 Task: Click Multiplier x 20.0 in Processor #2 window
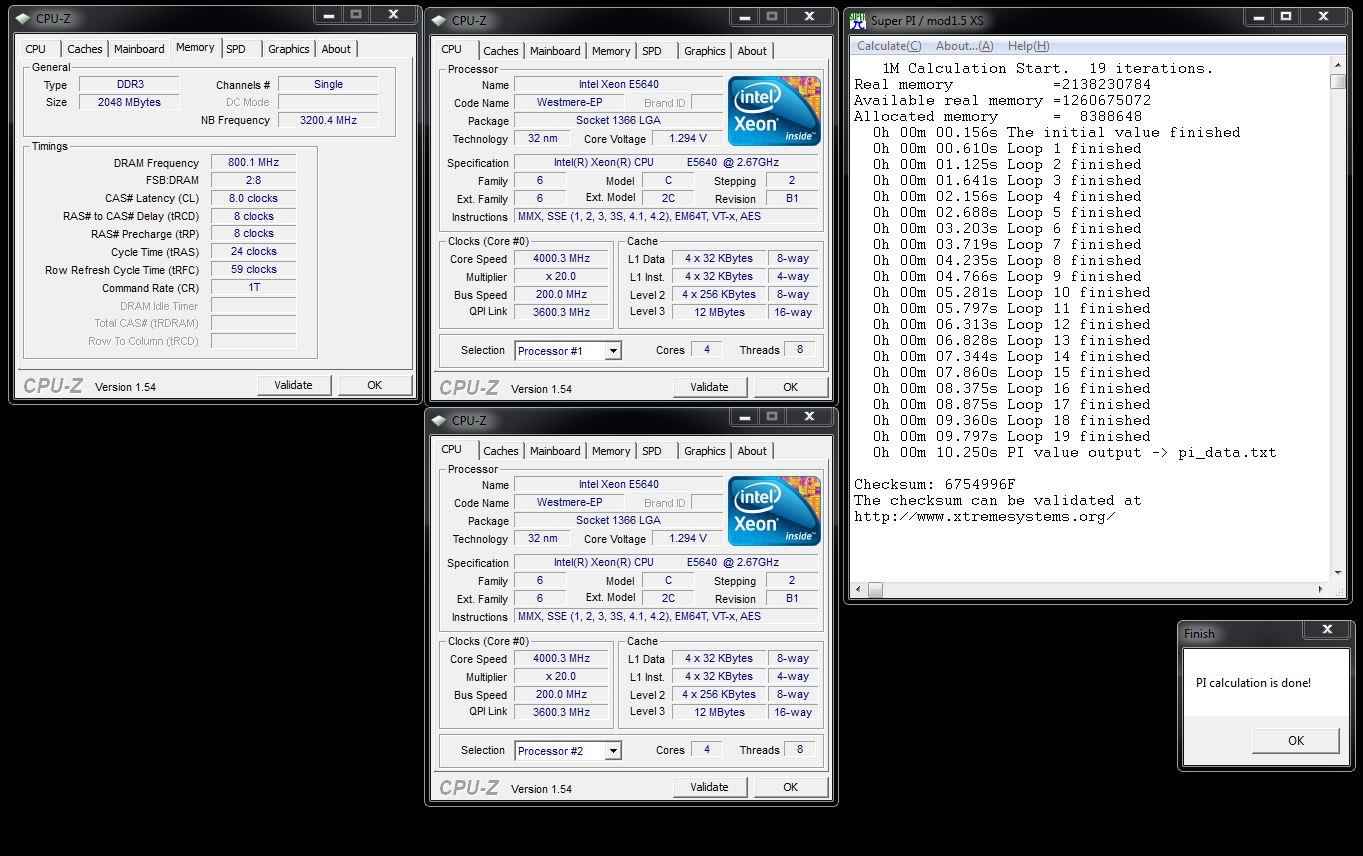pos(561,676)
